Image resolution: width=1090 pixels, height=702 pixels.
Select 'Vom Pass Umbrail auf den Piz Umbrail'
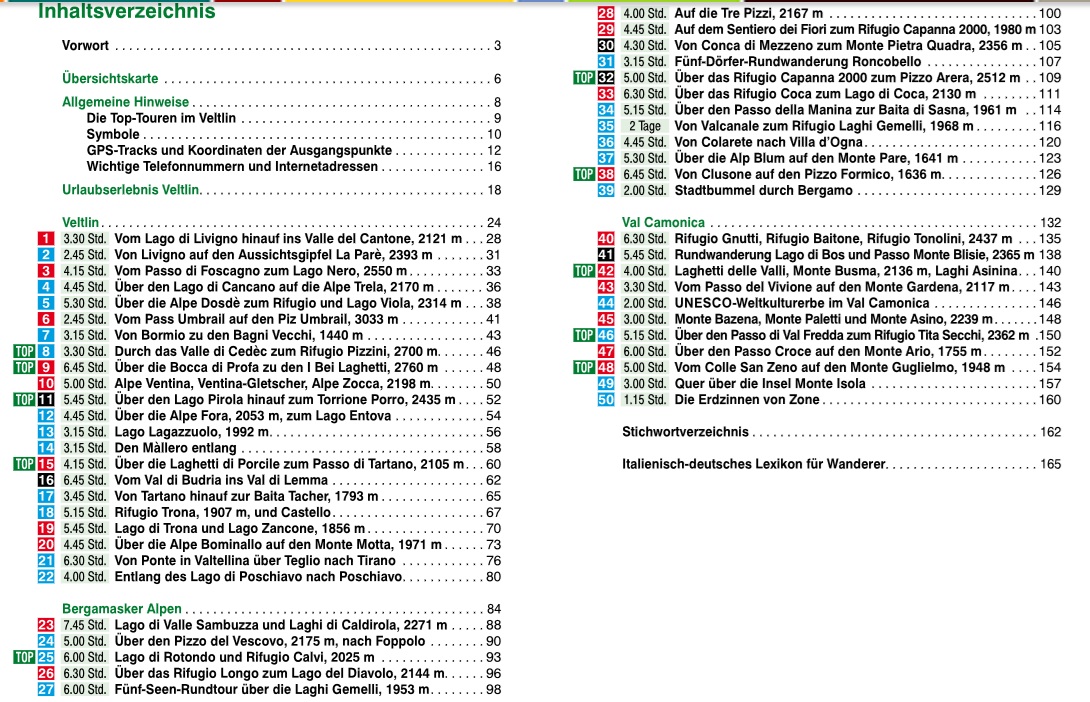[x=257, y=319]
